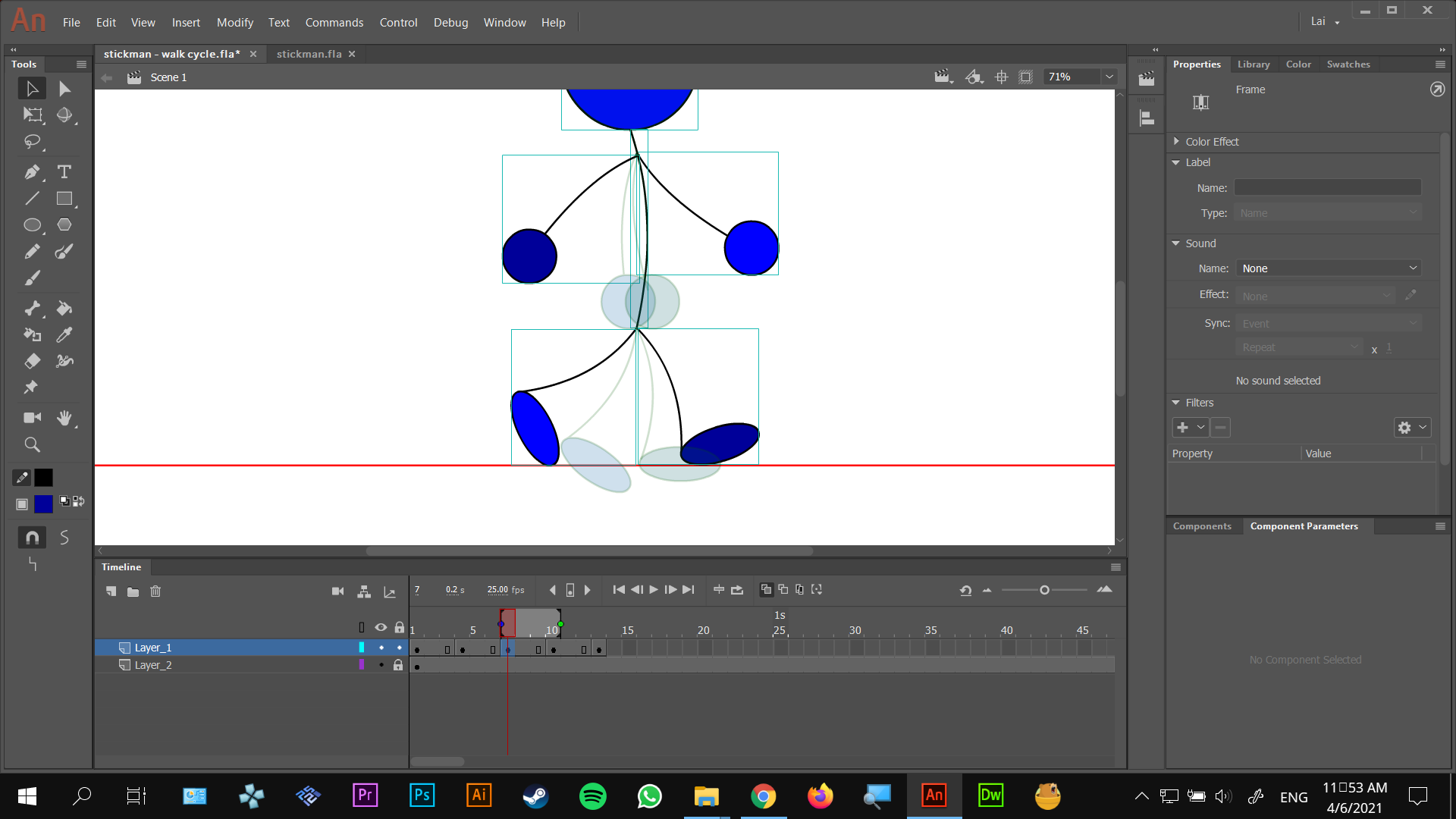This screenshot has width=1456, height=819.
Task: Unlock Layer_2 with its lock icon
Action: (398, 665)
